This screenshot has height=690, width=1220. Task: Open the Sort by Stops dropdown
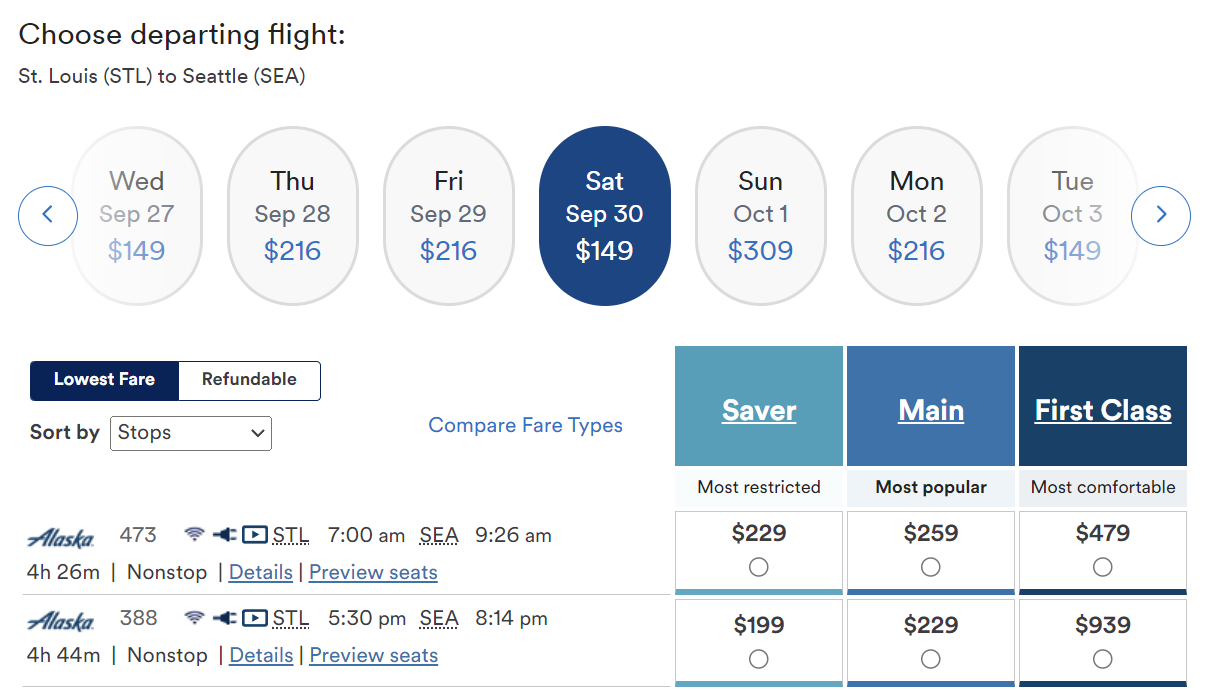pos(190,433)
